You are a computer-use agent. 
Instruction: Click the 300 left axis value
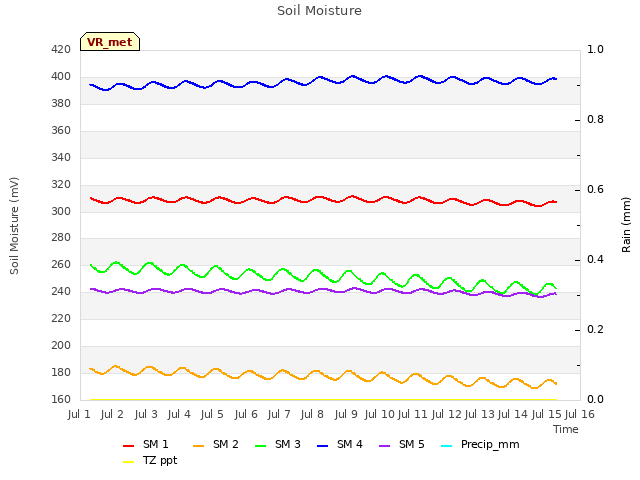click(x=61, y=211)
